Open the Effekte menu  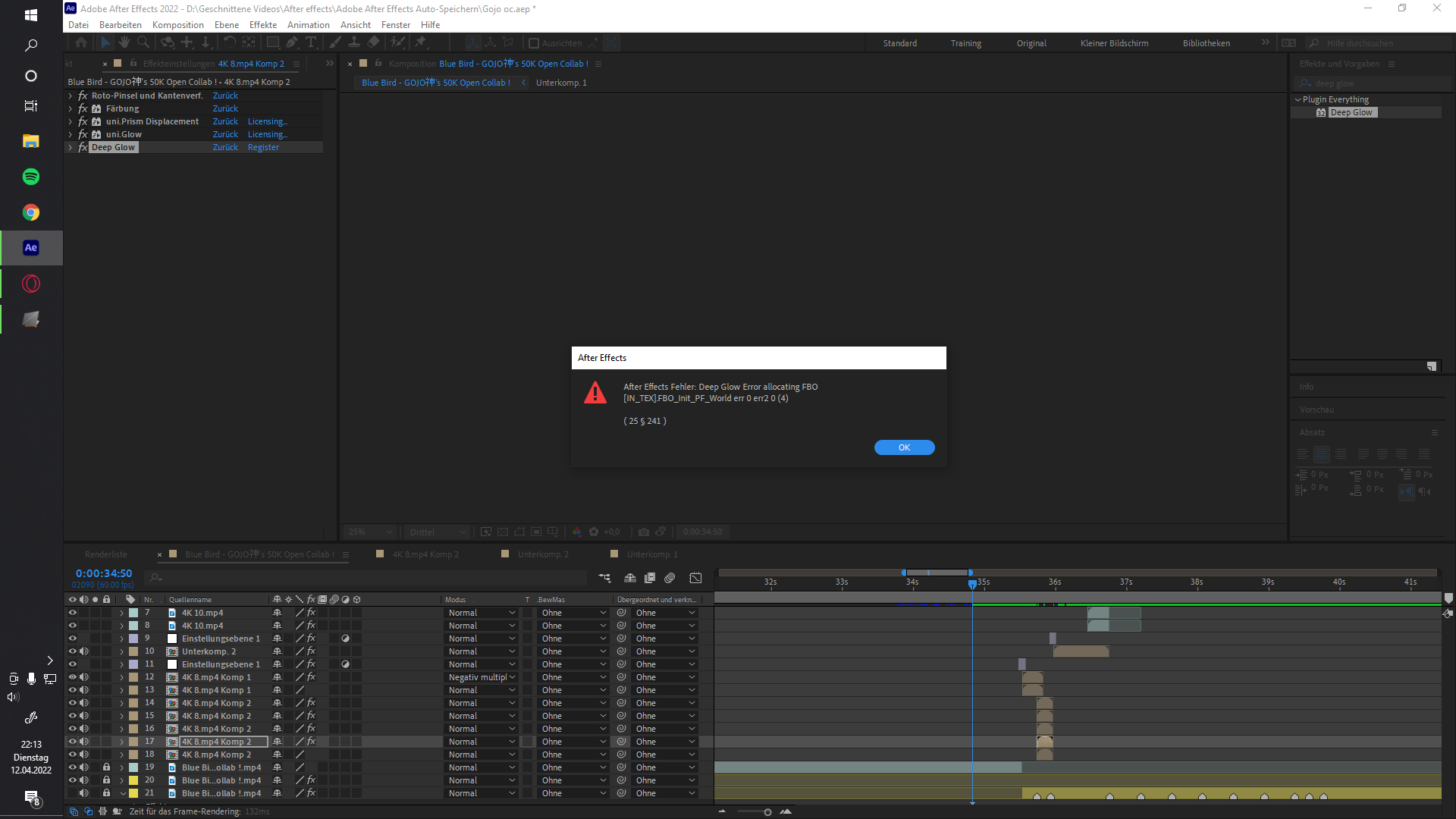263,24
